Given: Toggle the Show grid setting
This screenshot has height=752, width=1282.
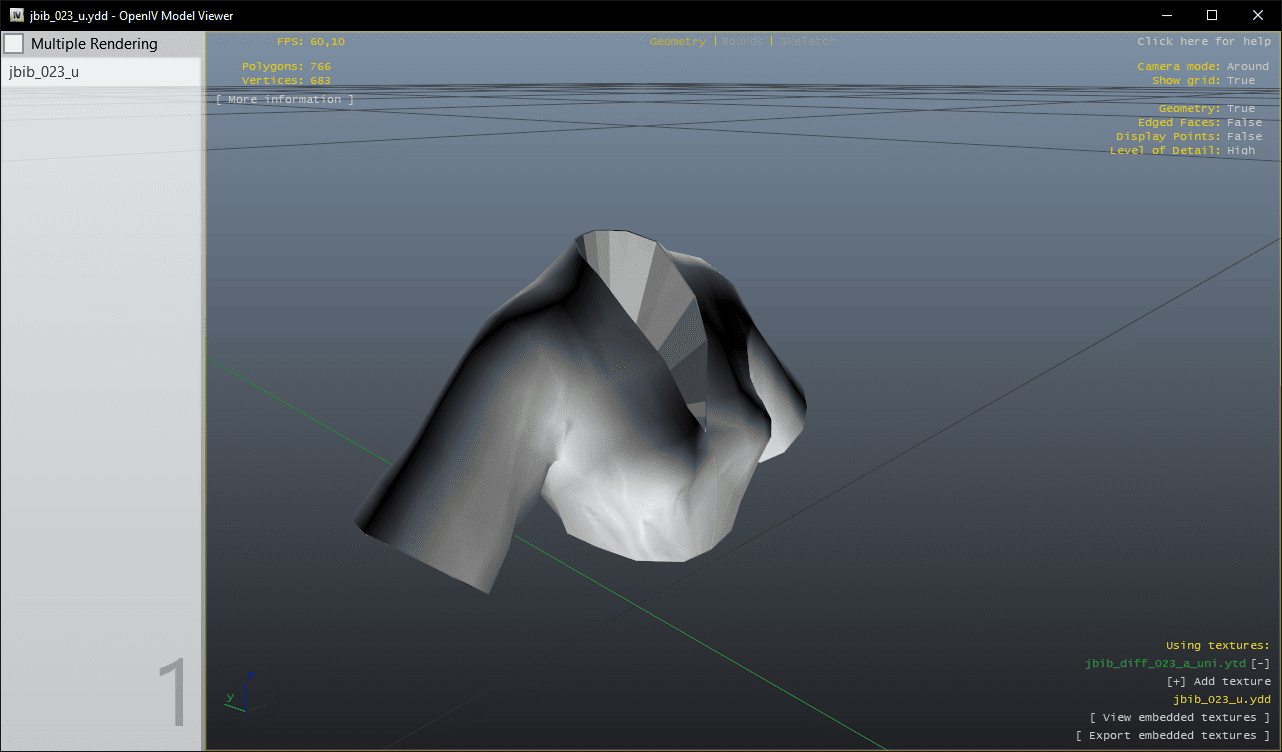Looking at the screenshot, I should click(x=1240, y=81).
